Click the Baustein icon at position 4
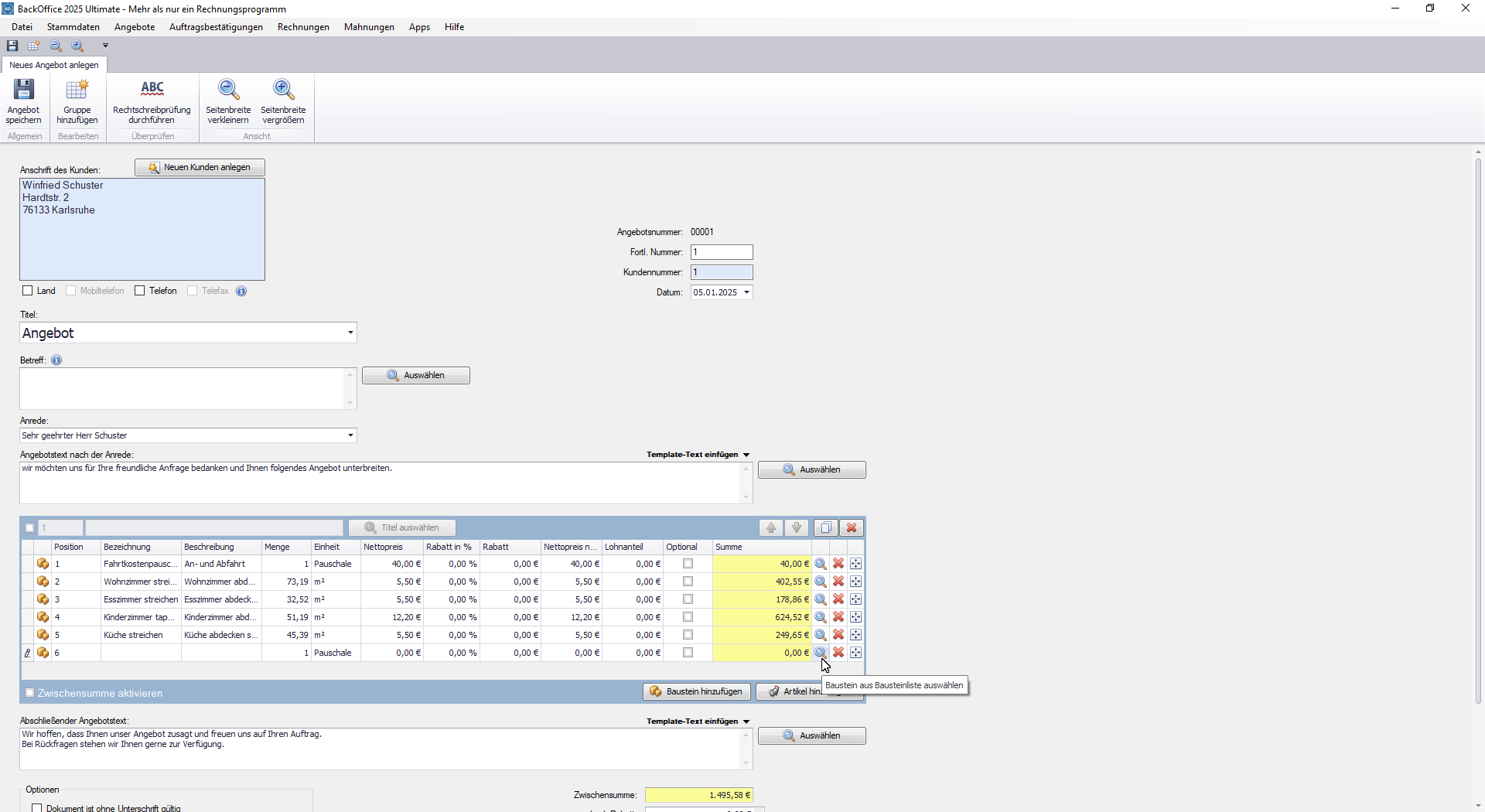 [43, 617]
